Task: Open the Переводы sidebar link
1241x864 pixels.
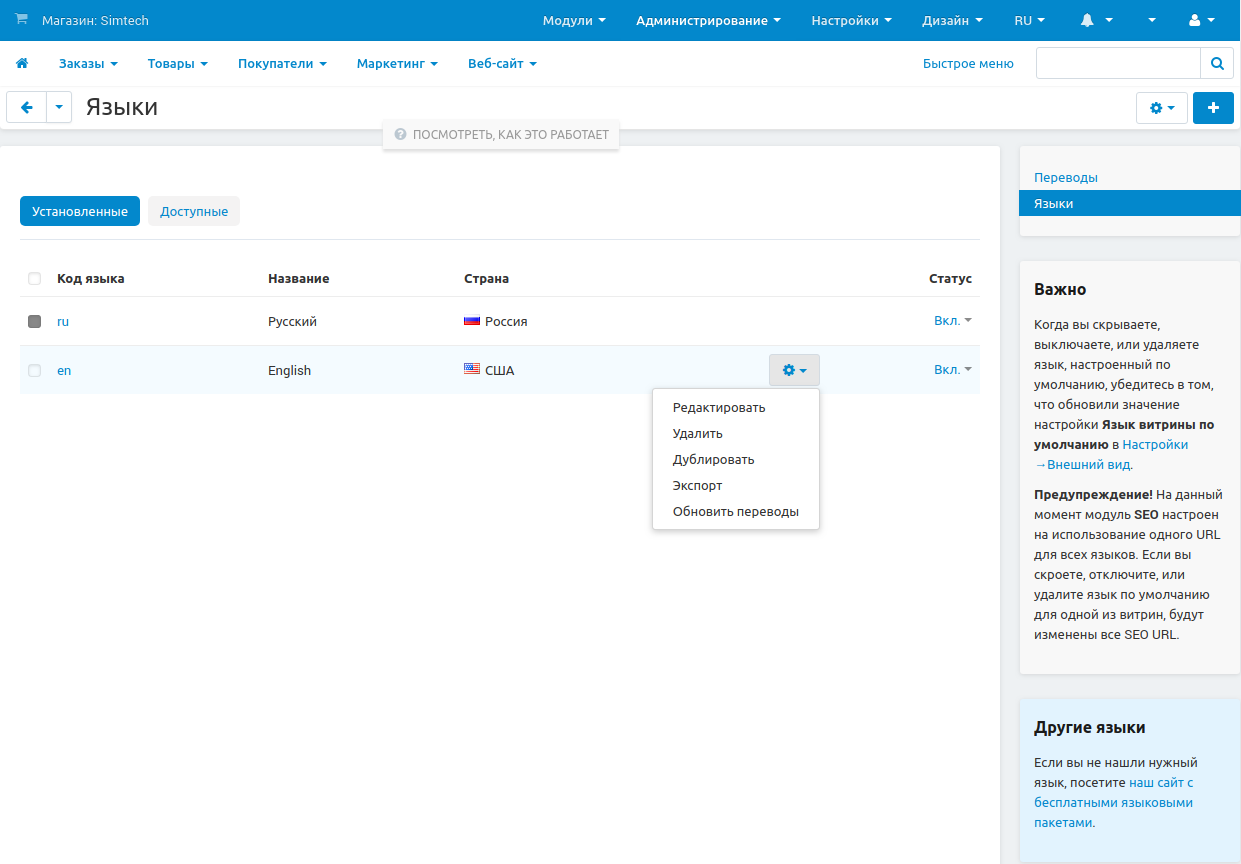Action: point(1066,177)
